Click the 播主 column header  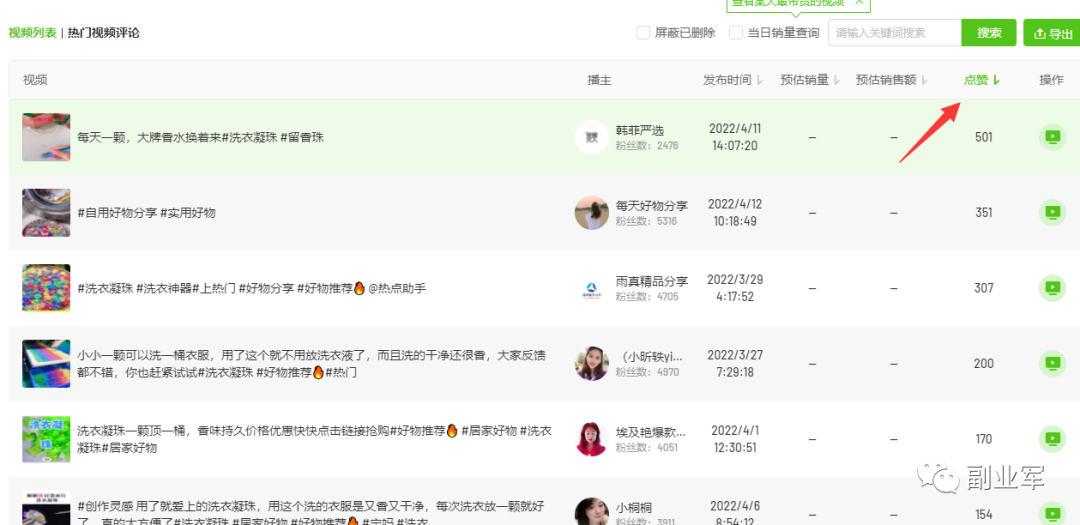click(x=599, y=80)
